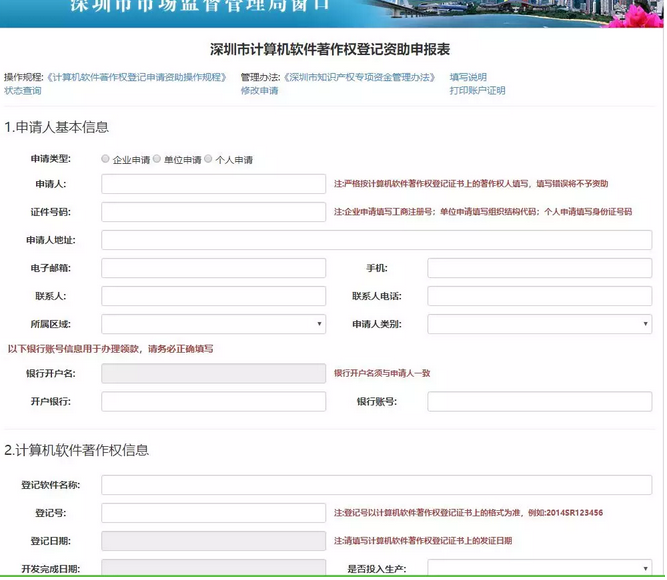Click the note 注:请填写计算机软件著作权登记证书上的发证日期

(x=423, y=541)
